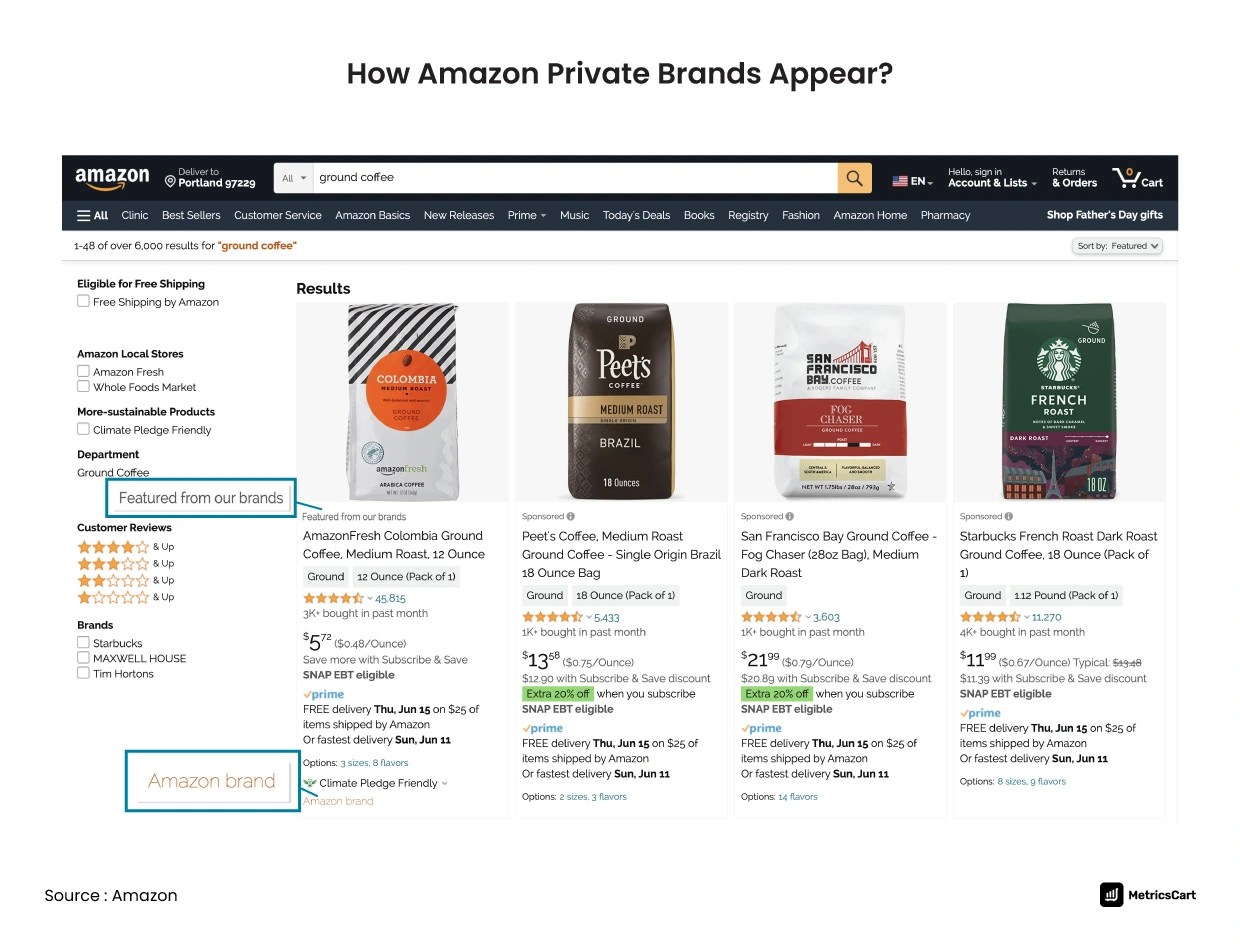Click the prime badge on AmazonFresh listing
Image resolution: width=1240 pixels, height=951 pixels.
pos(322,693)
